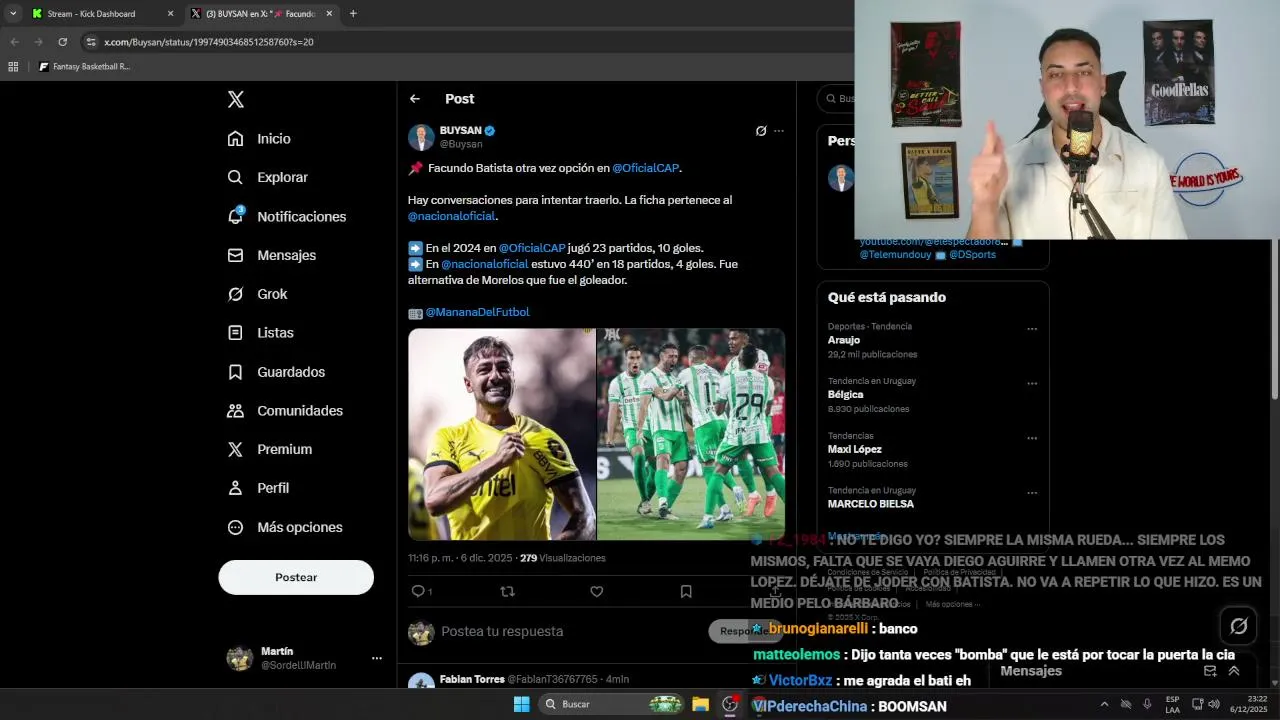Image resolution: width=1280 pixels, height=720 pixels.
Task: Open account menu for Martín @SordelliMartin
Action: coord(377,658)
